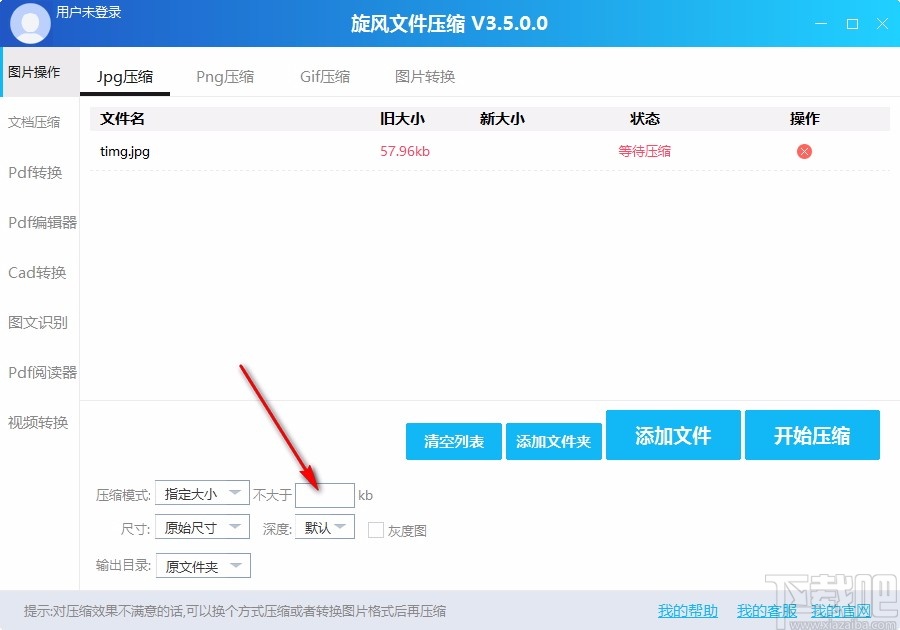Select the Pdf编辑器 feature
The height and width of the screenshot is (630, 900).
(39, 222)
